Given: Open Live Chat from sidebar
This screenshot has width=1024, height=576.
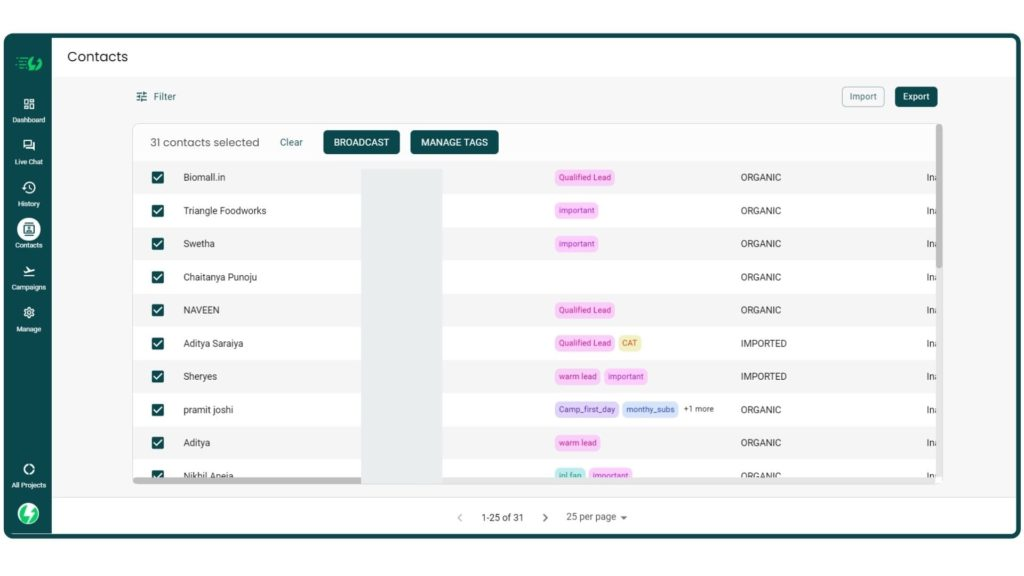Looking at the screenshot, I should coord(28,146).
